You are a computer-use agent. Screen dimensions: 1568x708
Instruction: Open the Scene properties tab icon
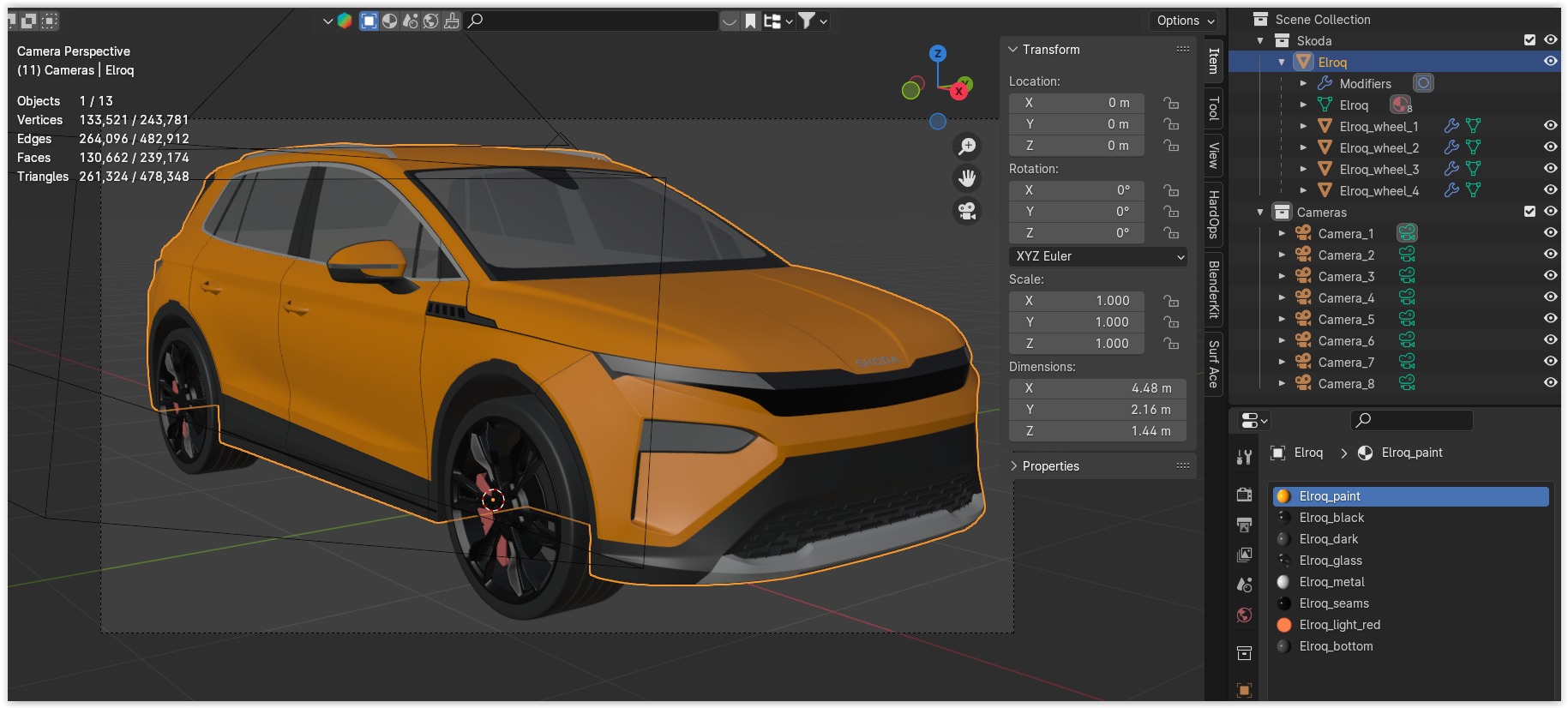click(1244, 585)
